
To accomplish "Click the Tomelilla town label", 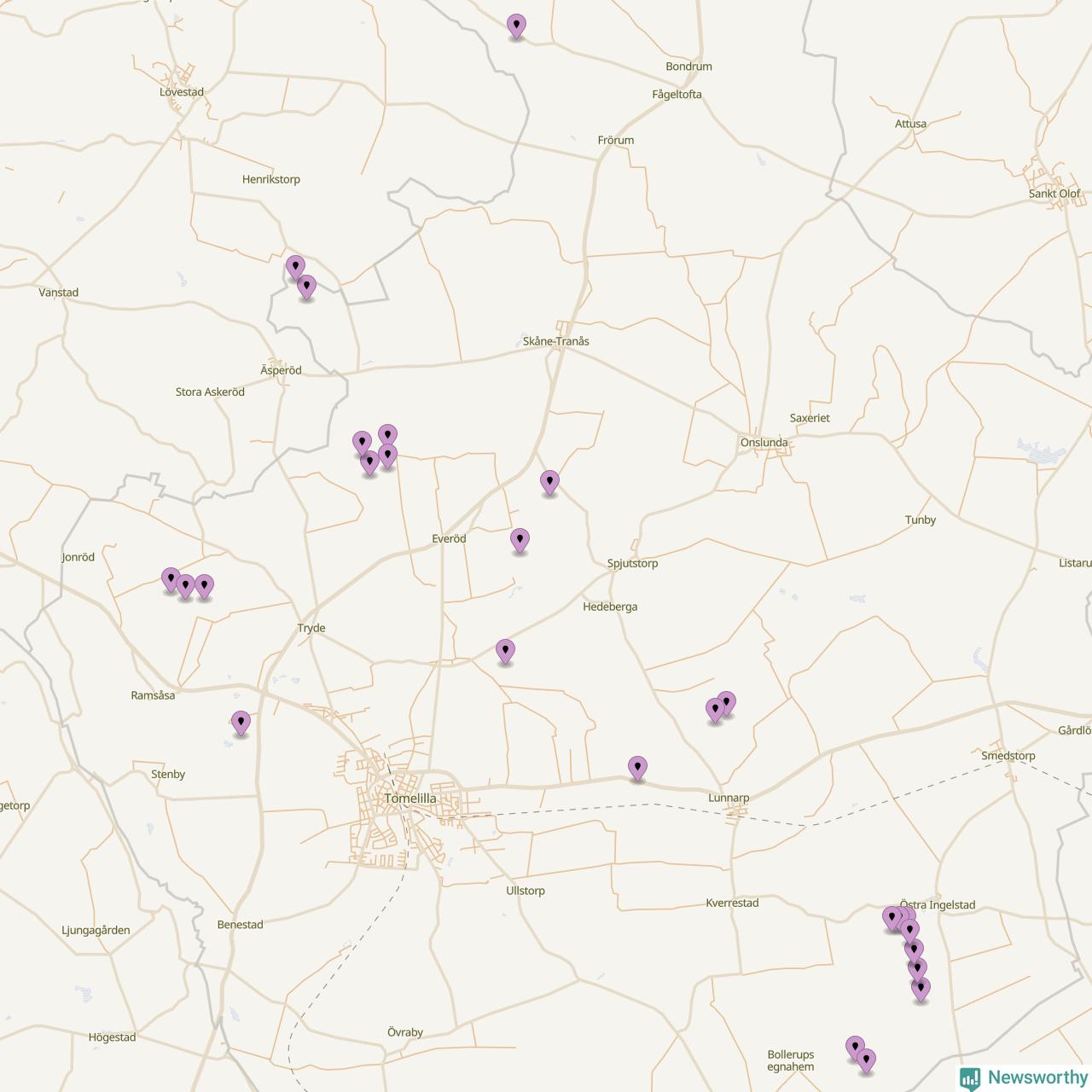I will click(x=410, y=799).
